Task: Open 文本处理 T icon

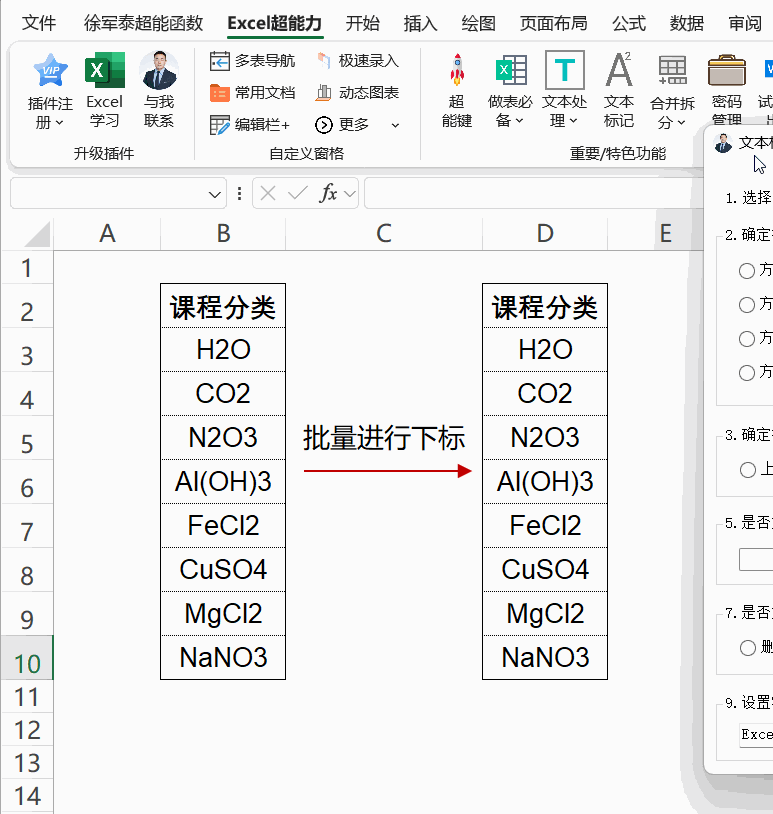Action: coord(565,70)
